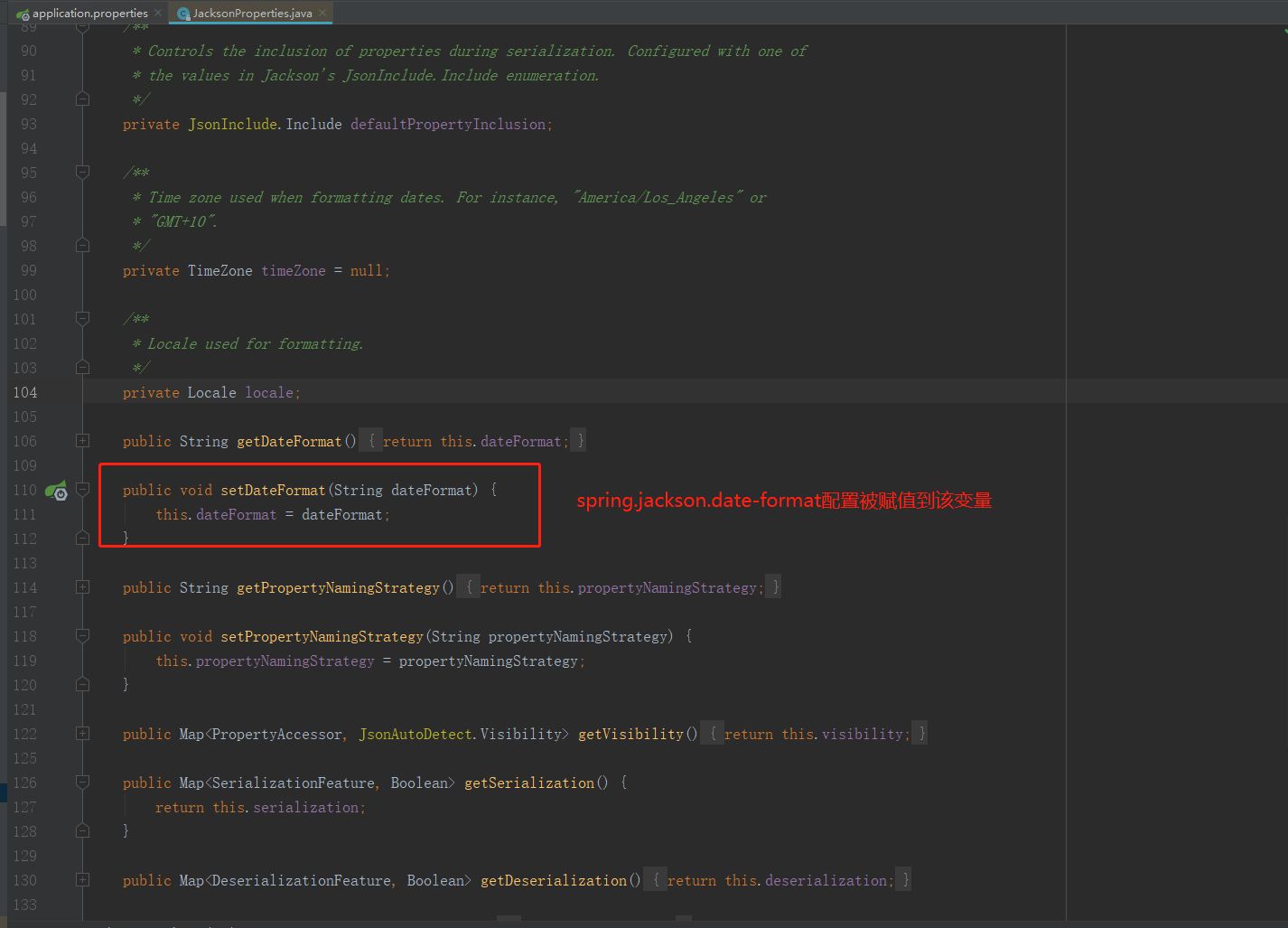This screenshot has height=928, width=1288.
Task: Close the application.properties tab
Action: (158, 13)
